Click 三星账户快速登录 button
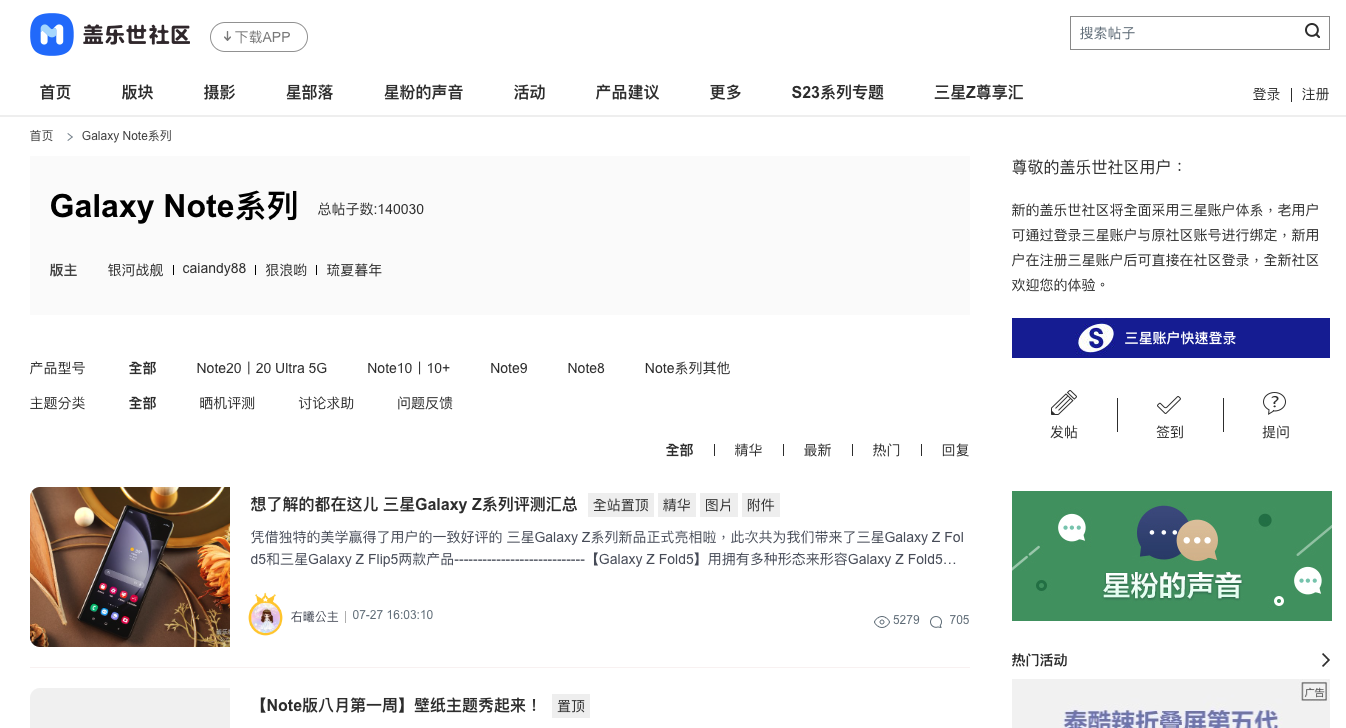 tap(1171, 338)
